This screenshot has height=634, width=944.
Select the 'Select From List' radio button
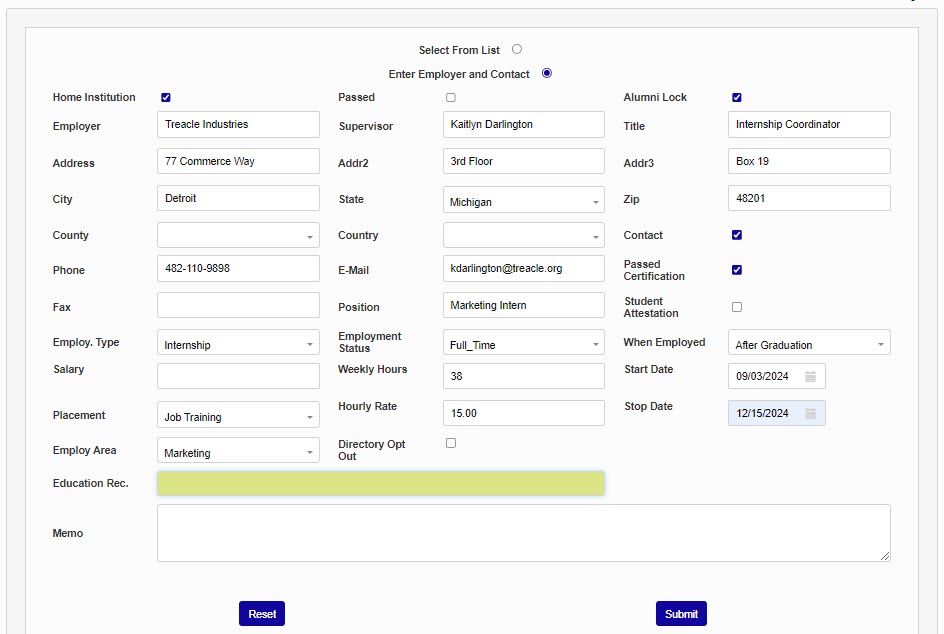click(x=517, y=49)
